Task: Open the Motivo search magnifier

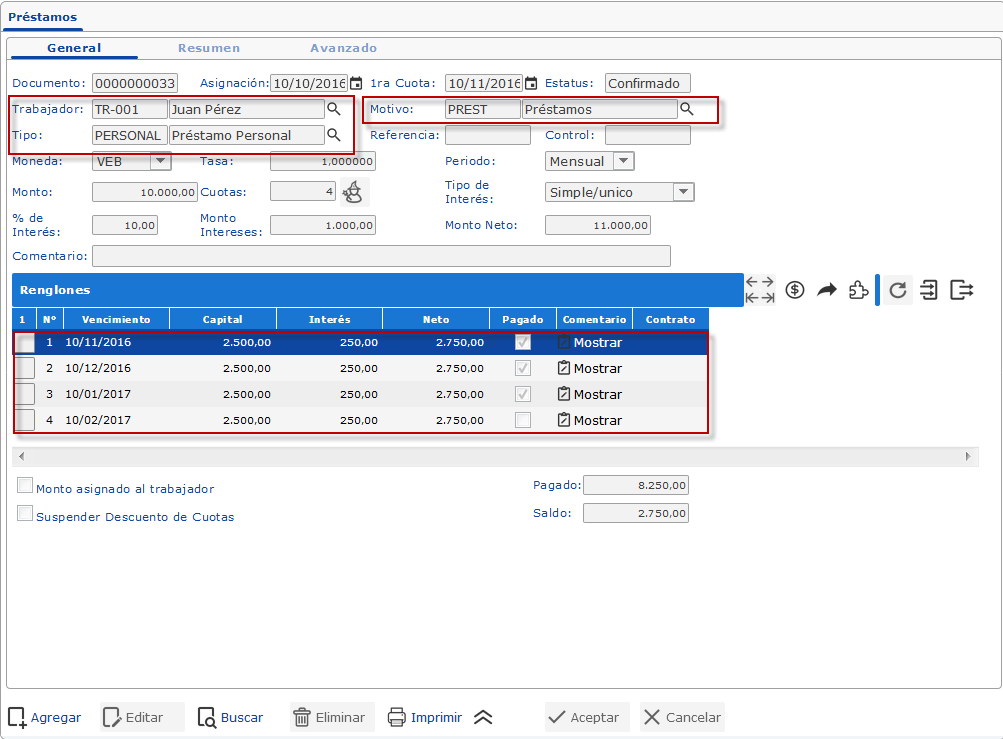Action: tap(687, 109)
